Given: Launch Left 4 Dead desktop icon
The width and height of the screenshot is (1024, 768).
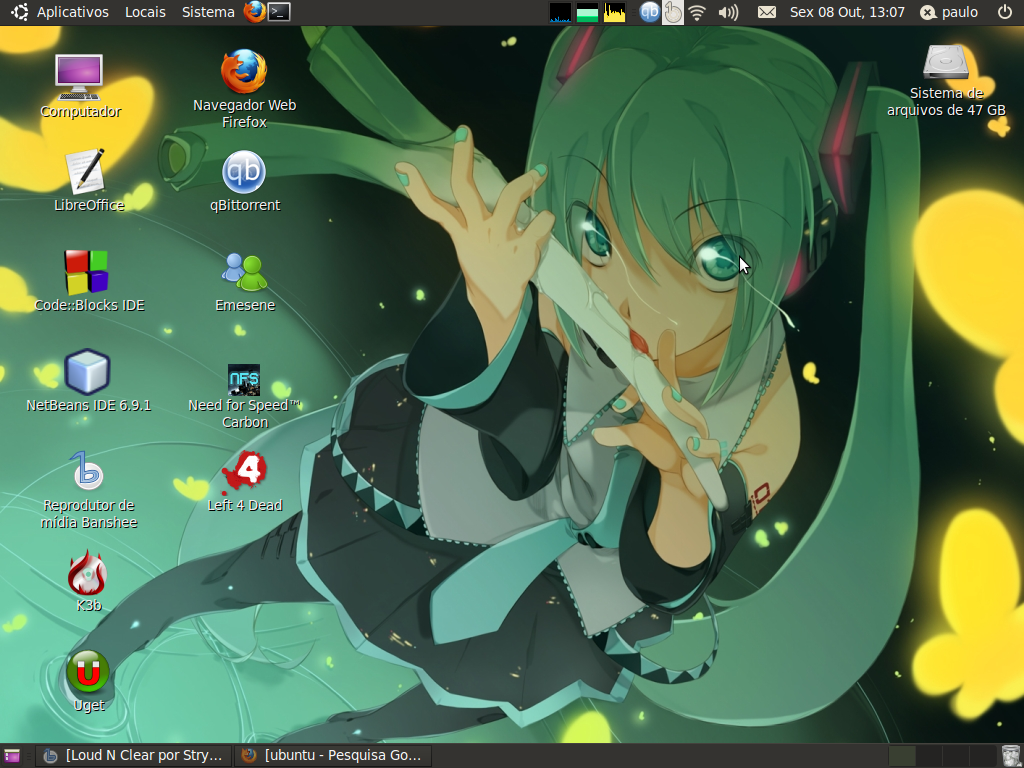Looking at the screenshot, I should (x=244, y=472).
